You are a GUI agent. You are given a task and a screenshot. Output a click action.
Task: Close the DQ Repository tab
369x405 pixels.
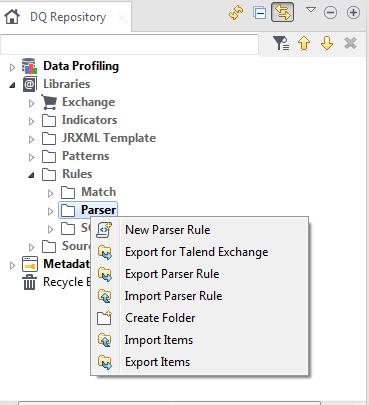(122, 18)
